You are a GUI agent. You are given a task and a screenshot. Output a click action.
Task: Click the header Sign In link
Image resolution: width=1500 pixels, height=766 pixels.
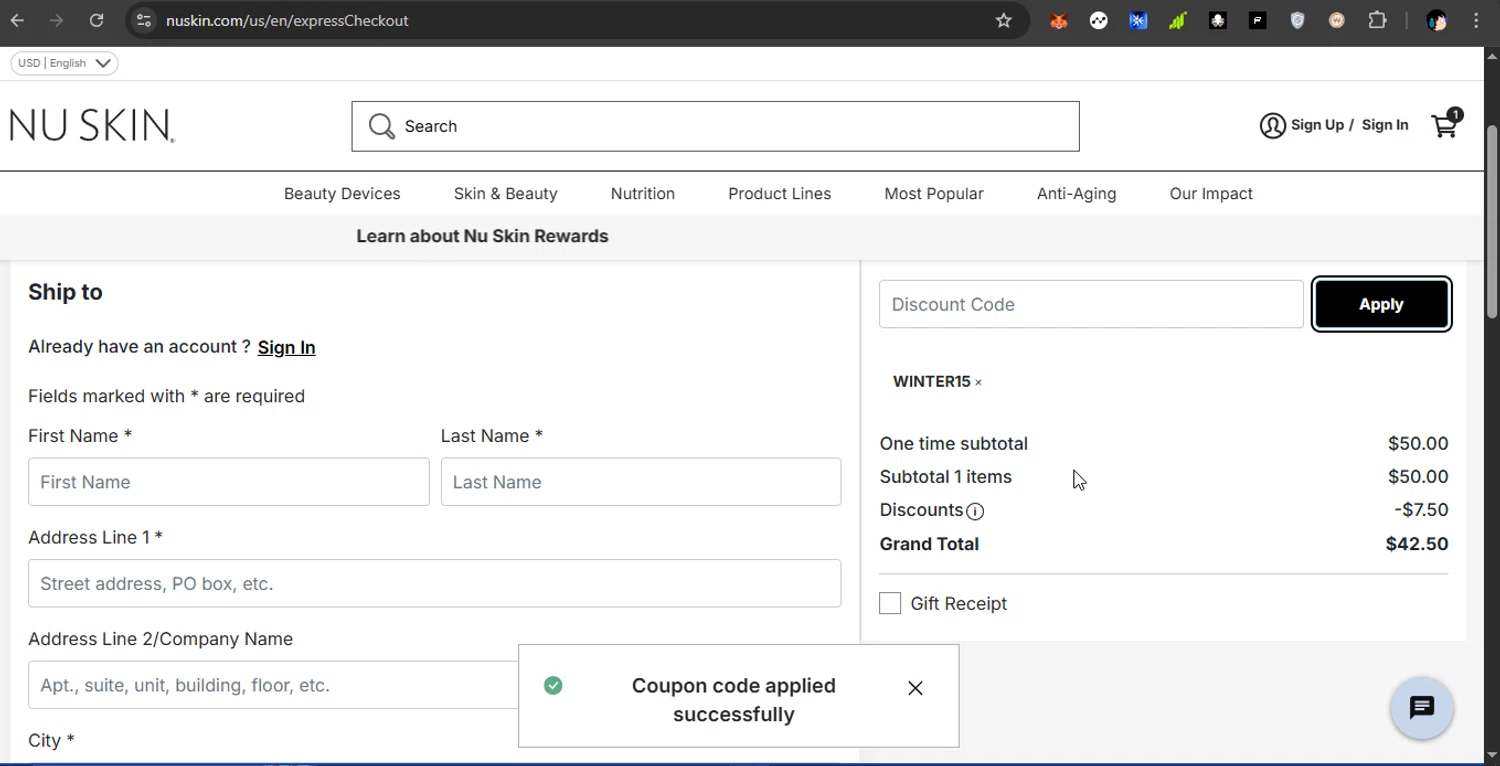(1385, 125)
